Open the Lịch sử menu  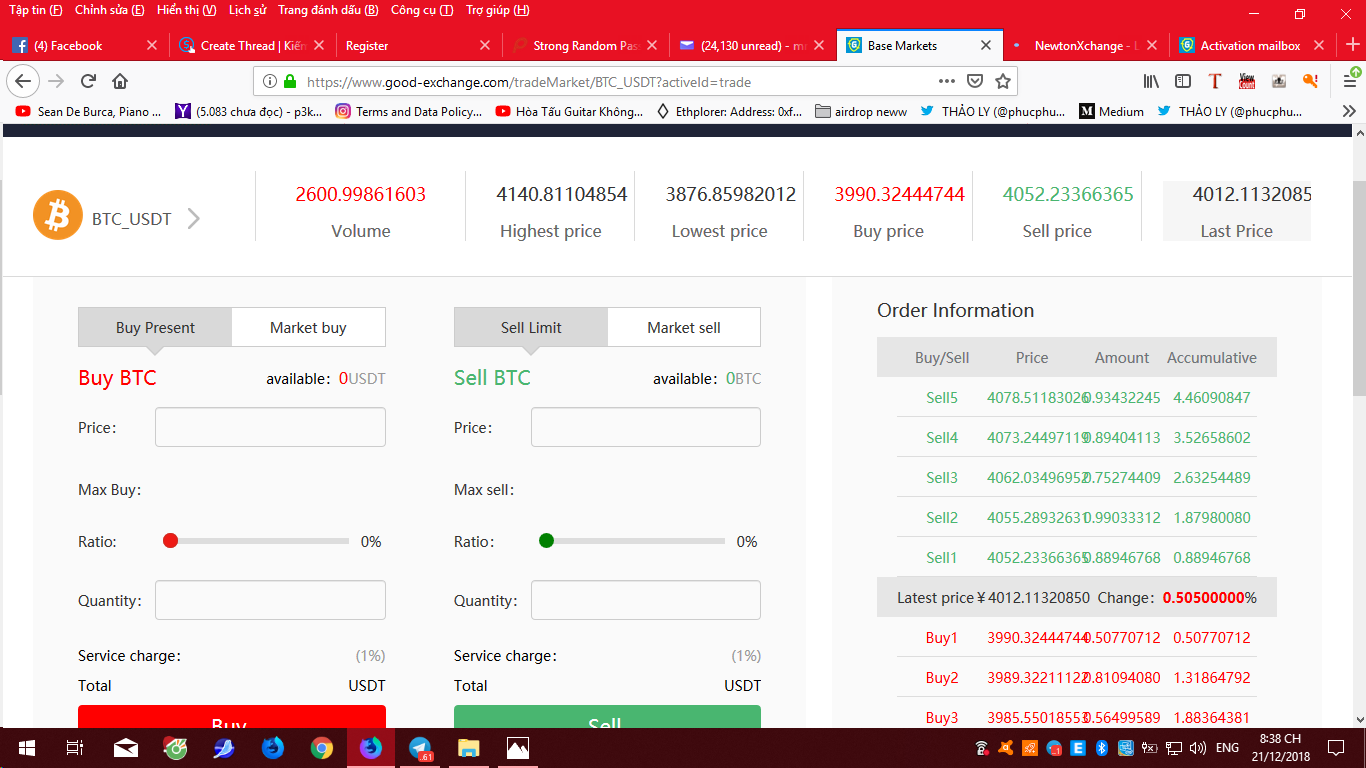pyautogui.click(x=246, y=10)
